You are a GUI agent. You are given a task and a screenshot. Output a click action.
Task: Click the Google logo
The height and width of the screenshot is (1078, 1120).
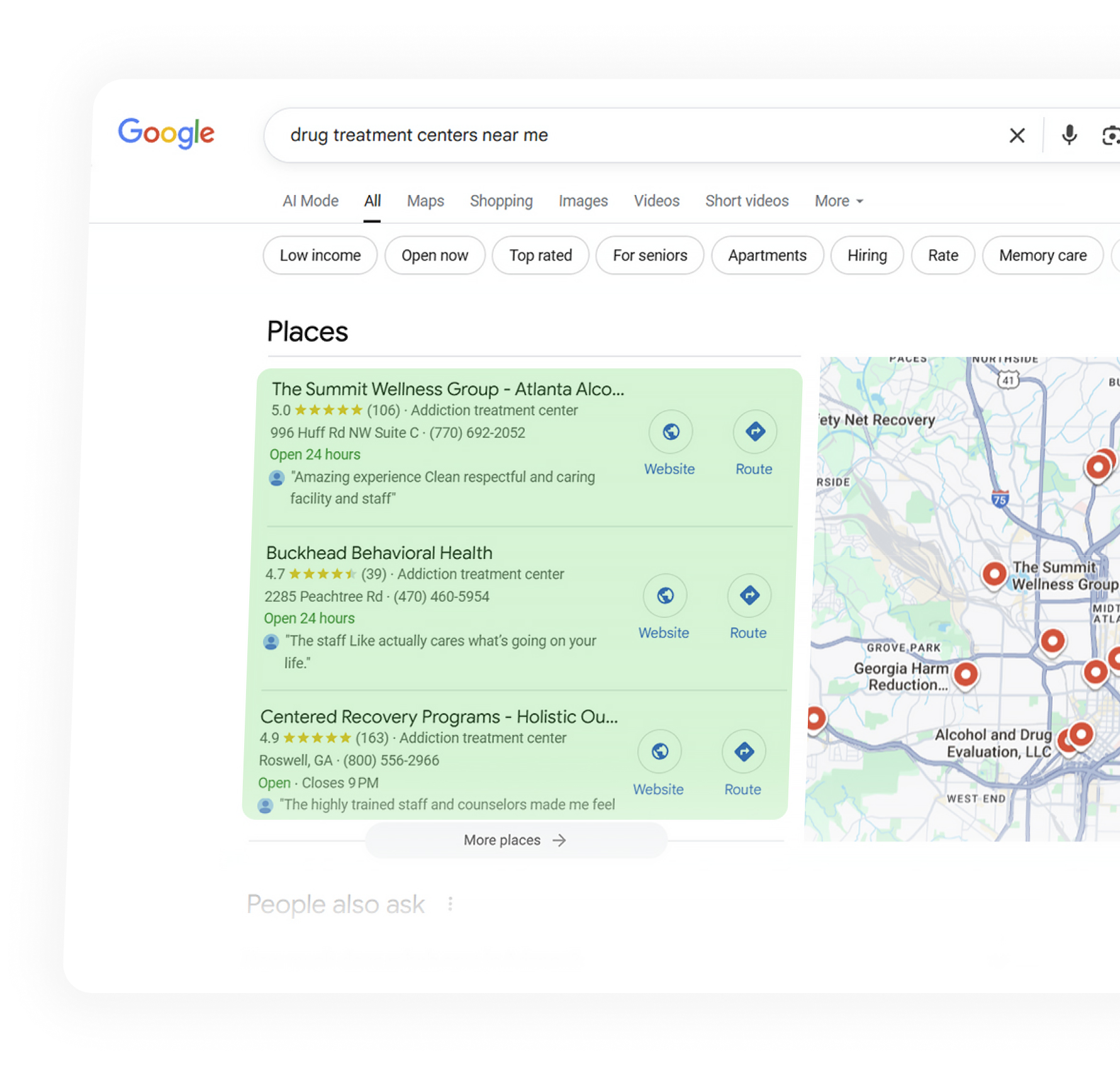[166, 133]
